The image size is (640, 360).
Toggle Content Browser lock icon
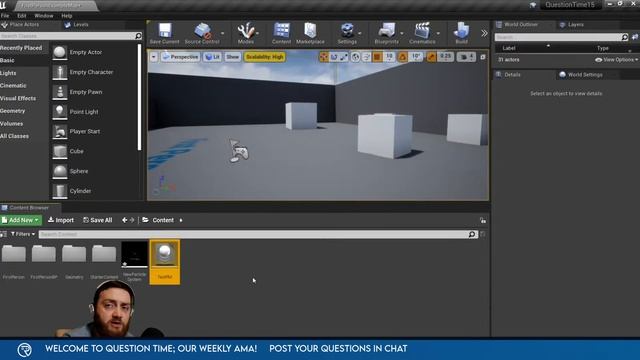point(483,220)
